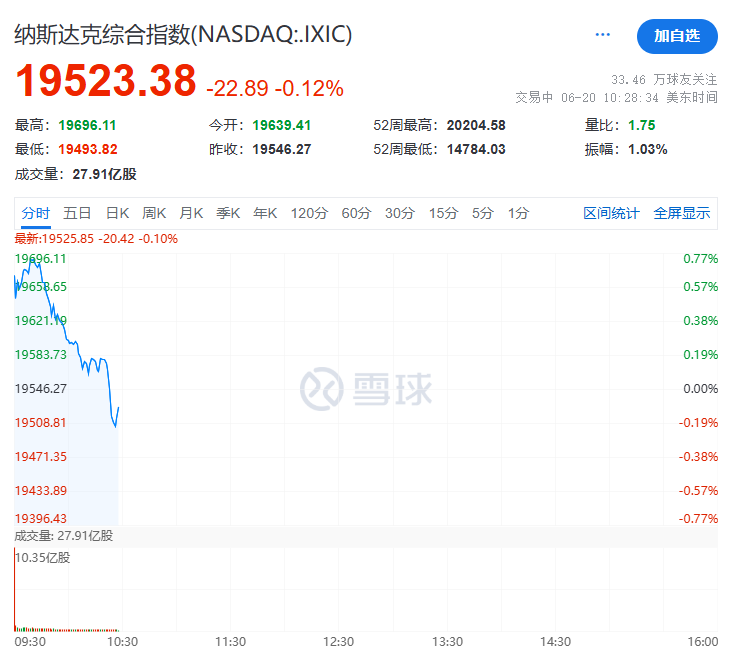Click the 最高 value 19696.11
Image resolution: width=741 pixels, height=662 pixels.
pyautogui.click(x=87, y=125)
